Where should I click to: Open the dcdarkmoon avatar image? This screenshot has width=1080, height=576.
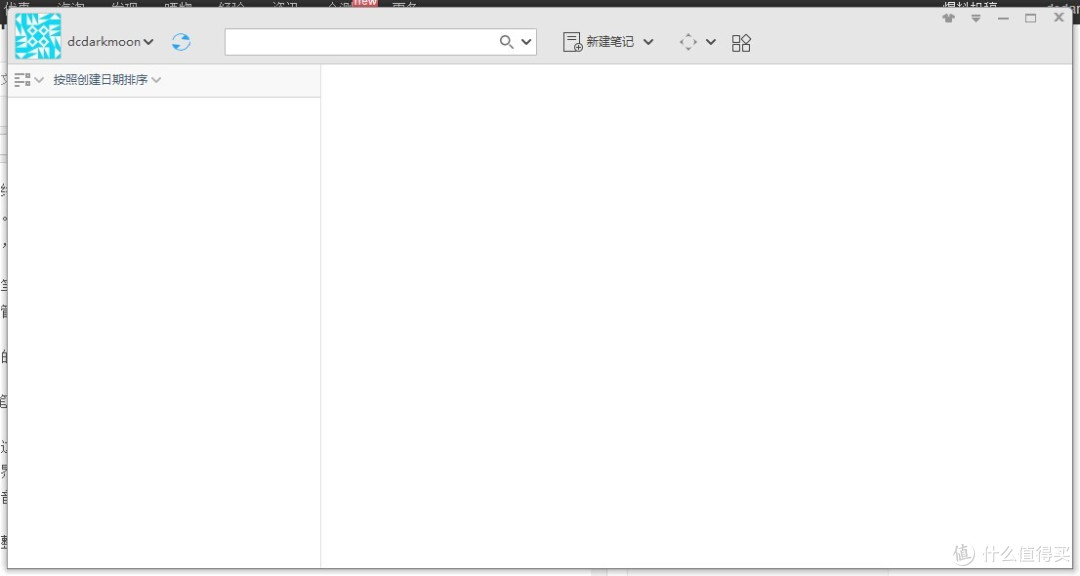38,37
